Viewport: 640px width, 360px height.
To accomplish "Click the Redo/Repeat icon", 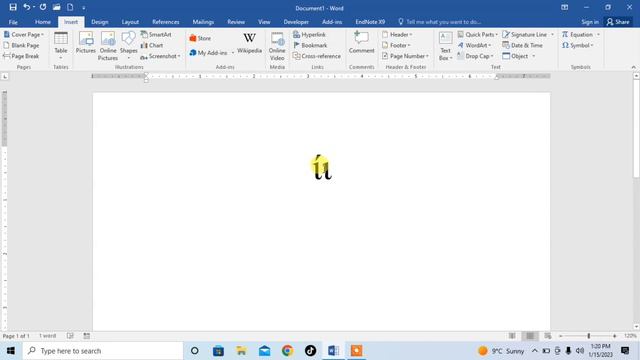I will click(x=43, y=7).
